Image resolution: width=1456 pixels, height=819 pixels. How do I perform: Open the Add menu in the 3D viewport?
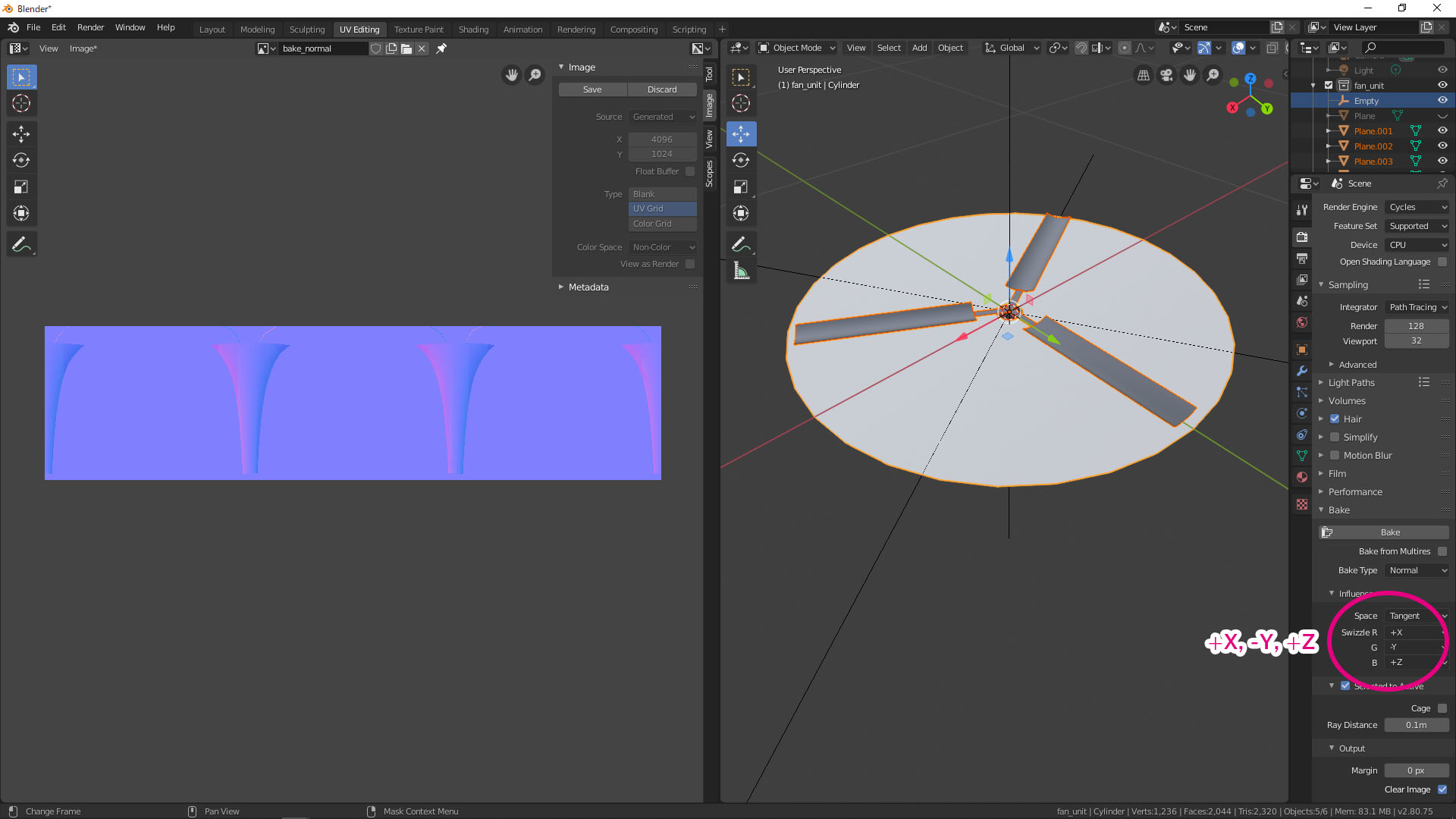pos(919,48)
